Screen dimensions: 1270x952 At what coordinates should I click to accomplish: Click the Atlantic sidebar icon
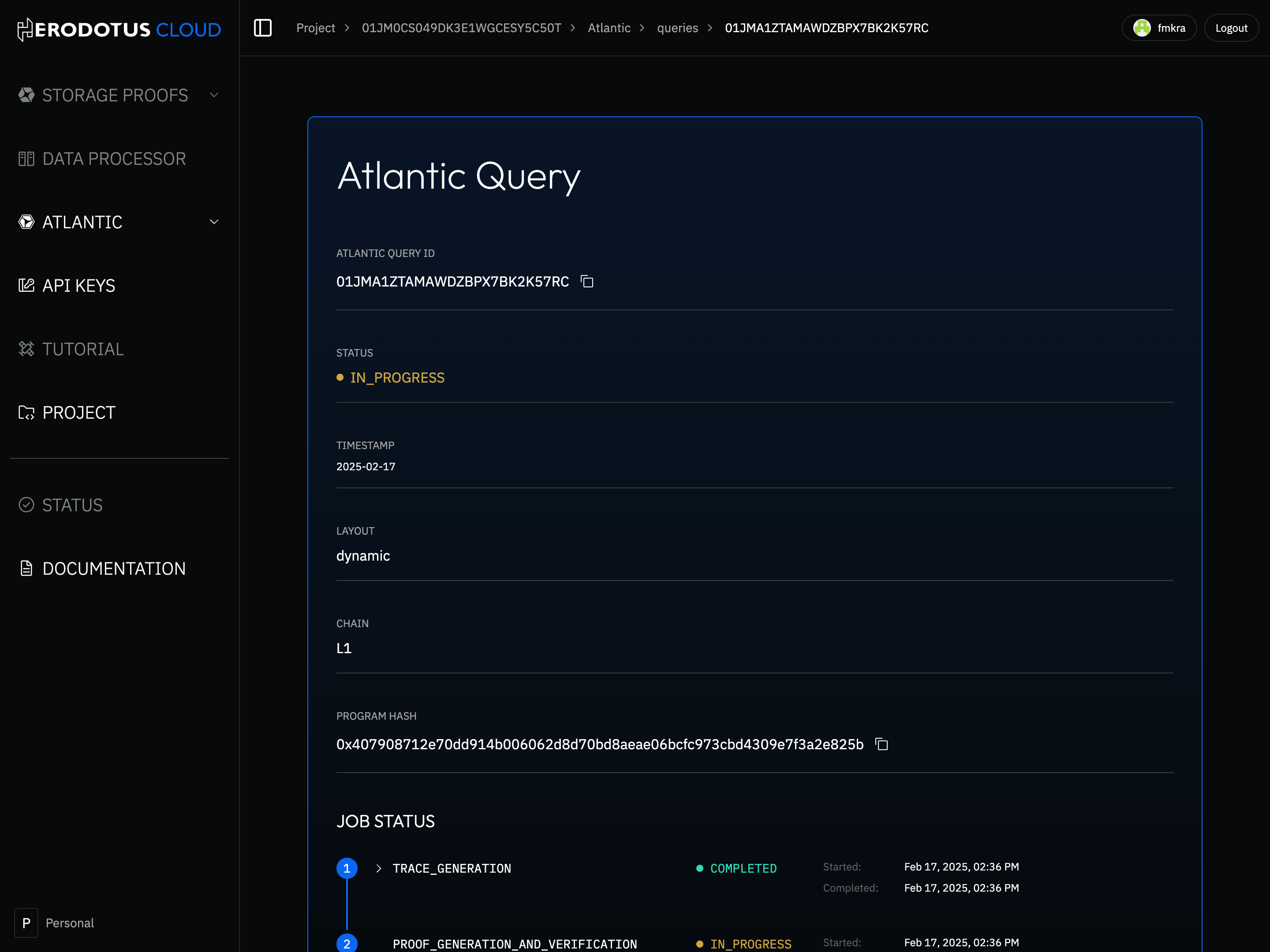[26, 222]
